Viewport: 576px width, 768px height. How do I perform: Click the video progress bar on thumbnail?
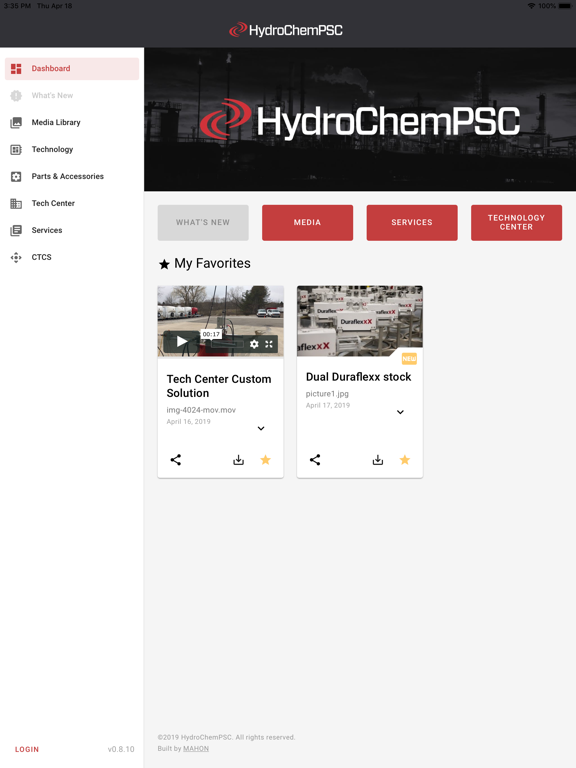pyautogui.click(x=227, y=344)
